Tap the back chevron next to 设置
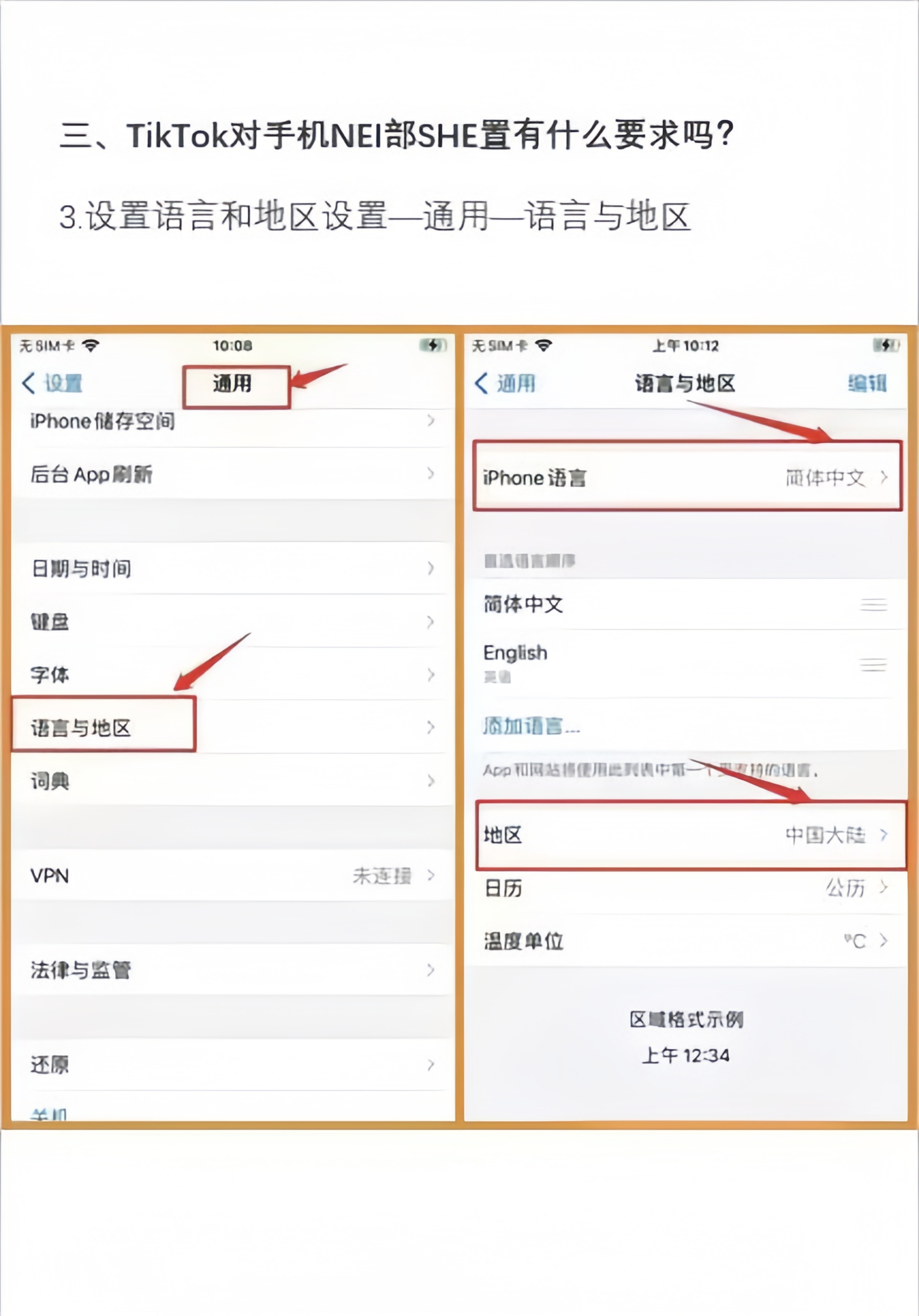Screen dimensions: 919x1316 pyautogui.click(x=29, y=383)
